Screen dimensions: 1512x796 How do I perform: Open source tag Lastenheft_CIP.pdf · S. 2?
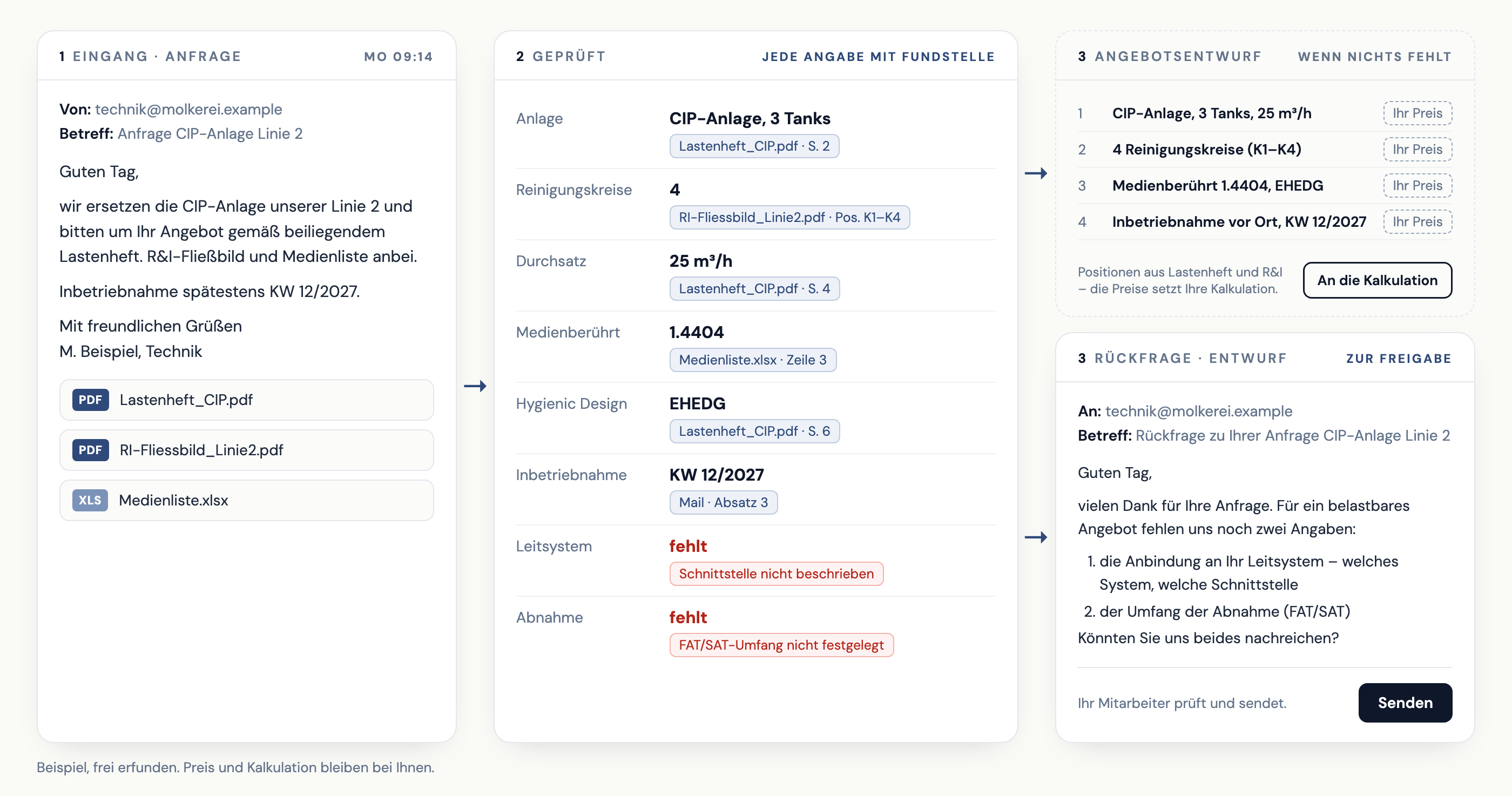pos(754,146)
